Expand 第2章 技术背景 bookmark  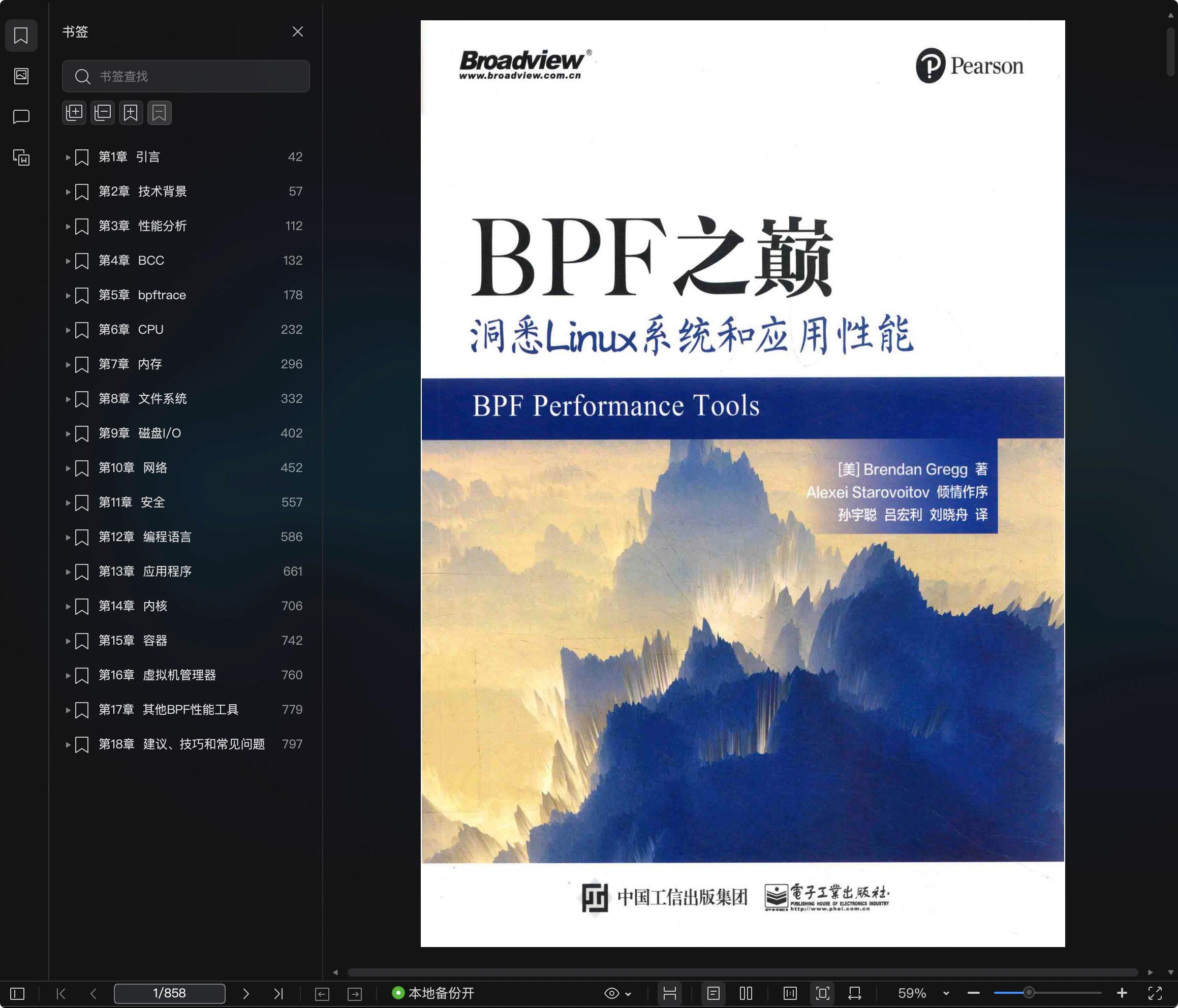(x=68, y=192)
